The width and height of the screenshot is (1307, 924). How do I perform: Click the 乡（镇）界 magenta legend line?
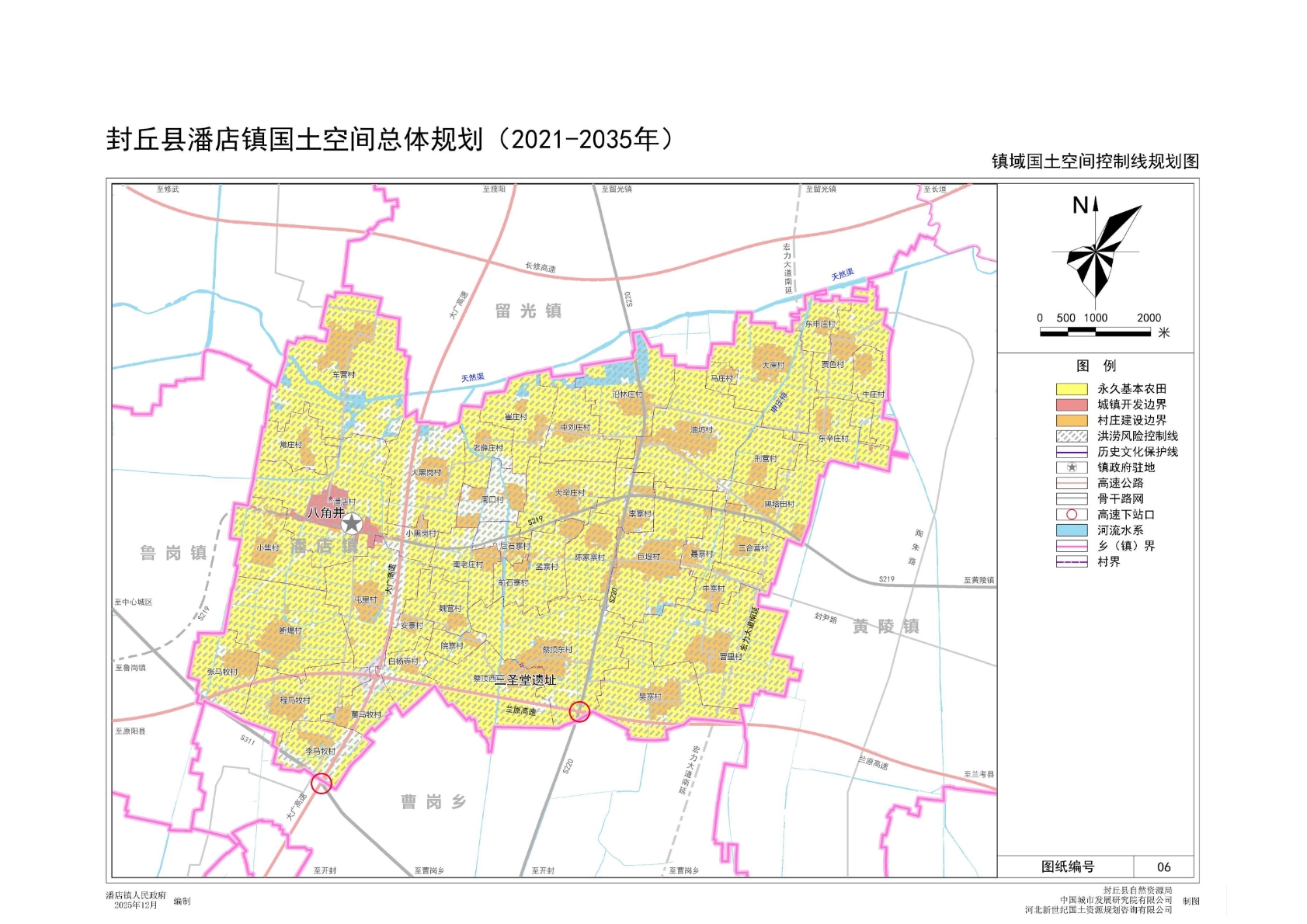tap(1071, 546)
